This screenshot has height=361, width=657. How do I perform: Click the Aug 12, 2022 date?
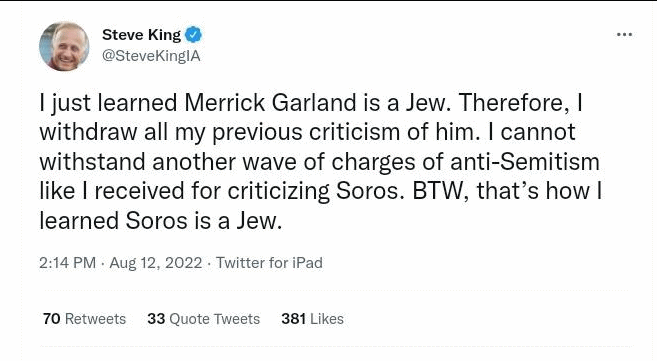[x=156, y=263]
